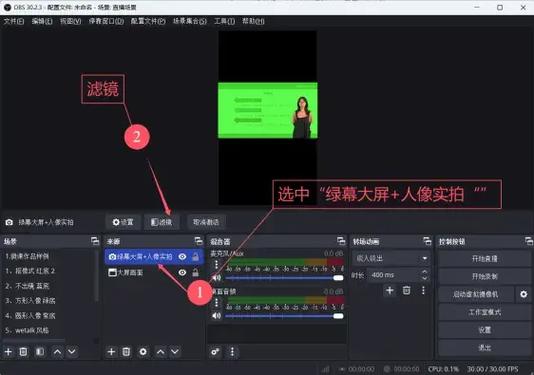Image resolution: width=534 pixels, height=375 pixels.
Task: Open mixer dock options three-dot menu
Action: [232, 351]
